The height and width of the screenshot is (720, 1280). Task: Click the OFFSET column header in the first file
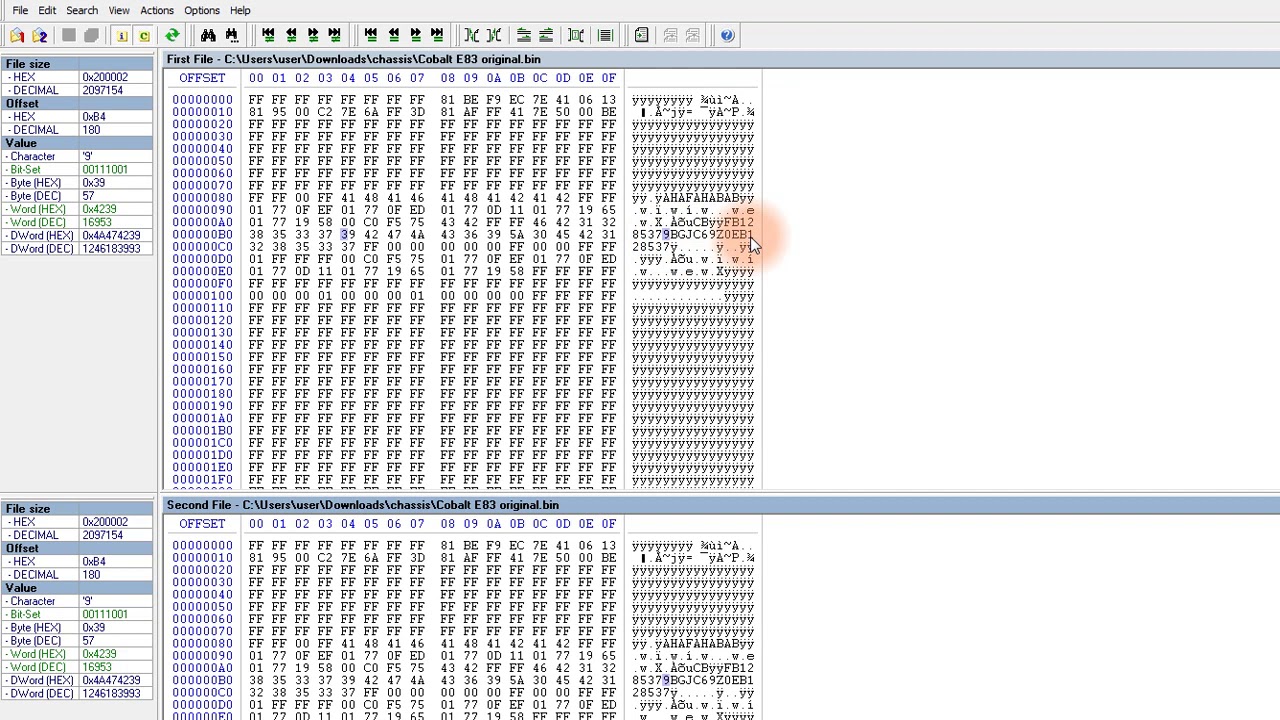coord(202,78)
